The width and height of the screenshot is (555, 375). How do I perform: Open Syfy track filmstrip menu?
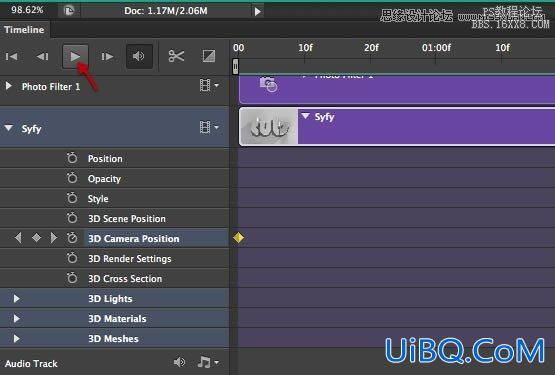[x=209, y=127]
